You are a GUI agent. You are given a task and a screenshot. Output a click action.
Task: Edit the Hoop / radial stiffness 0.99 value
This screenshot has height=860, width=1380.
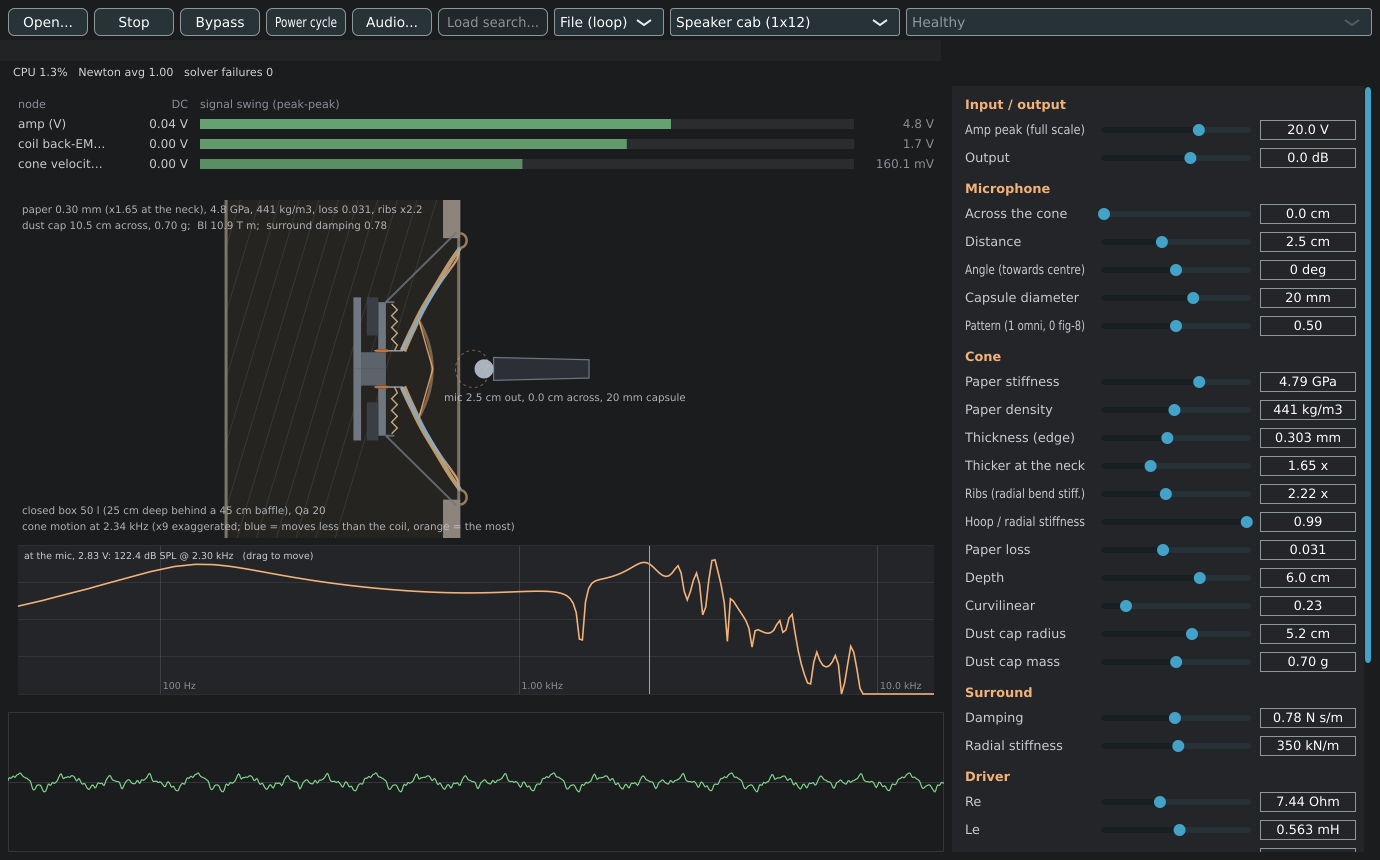point(1308,522)
